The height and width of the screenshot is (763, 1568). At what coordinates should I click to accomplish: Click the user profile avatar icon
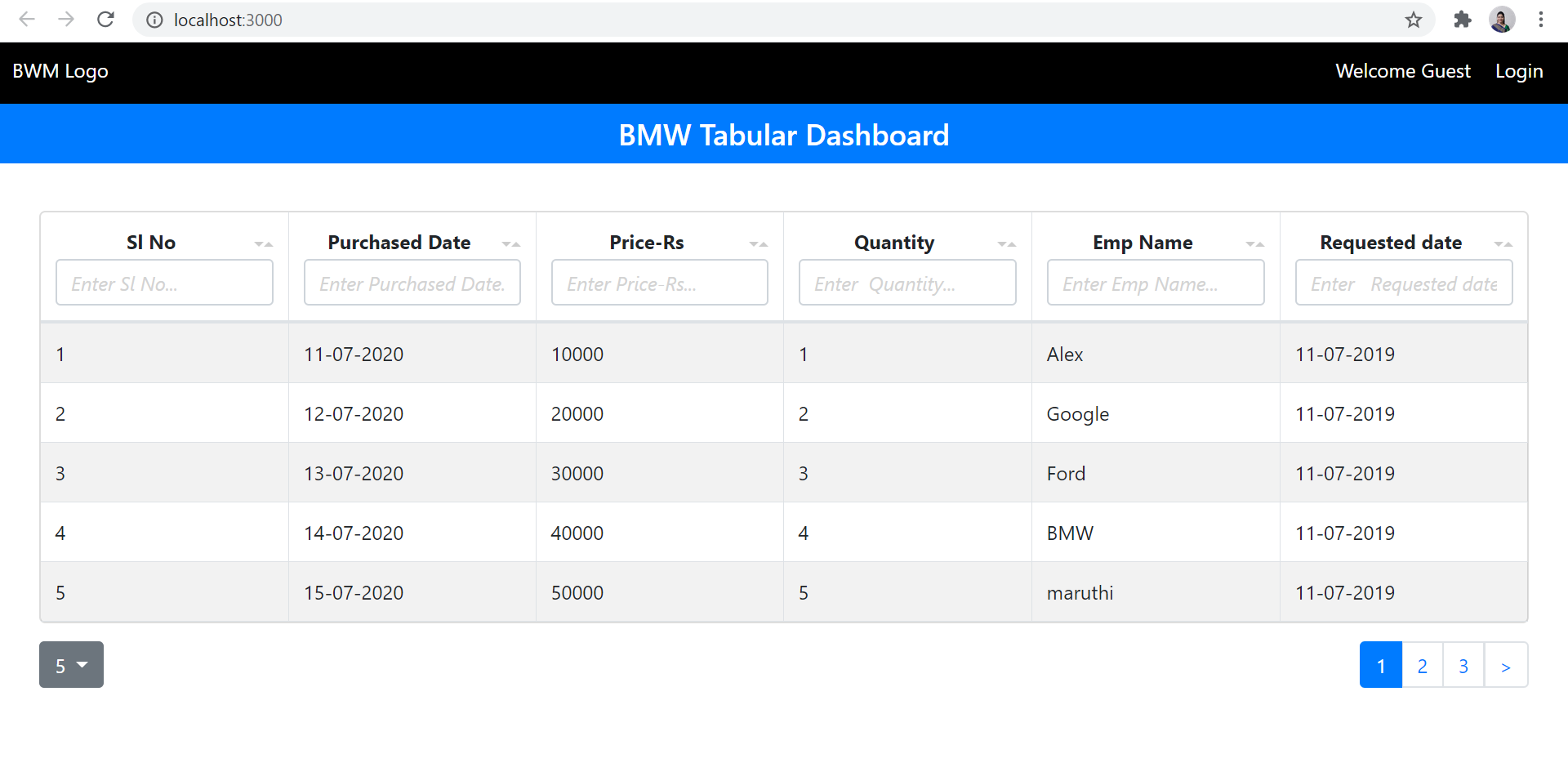(1502, 20)
